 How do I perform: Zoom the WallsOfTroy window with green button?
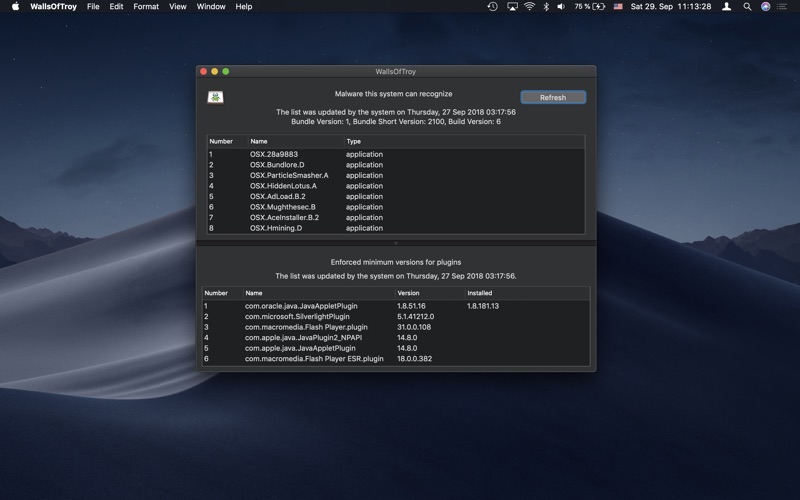pyautogui.click(x=226, y=71)
